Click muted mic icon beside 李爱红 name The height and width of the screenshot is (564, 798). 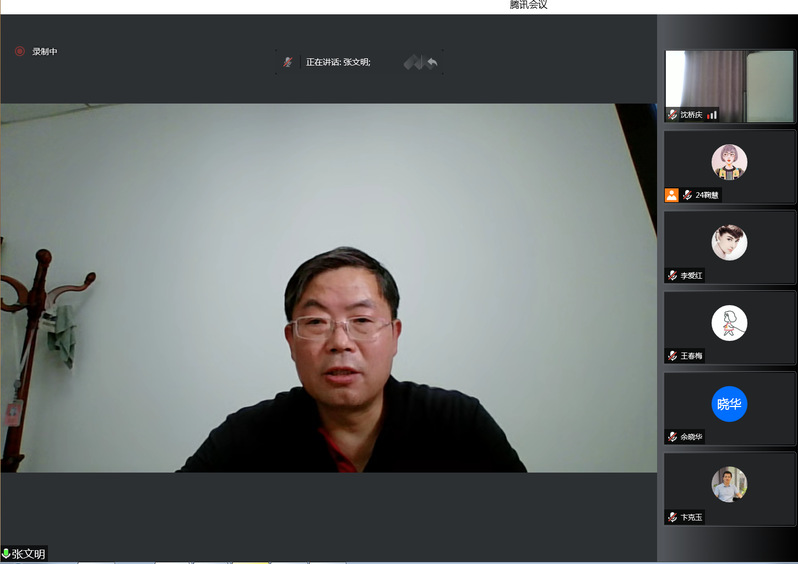point(673,275)
